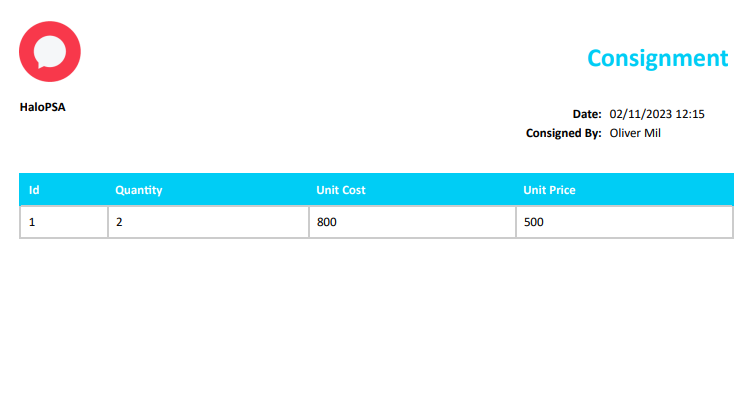Click the Date label
Screen dimensions: 752x403
586,114
